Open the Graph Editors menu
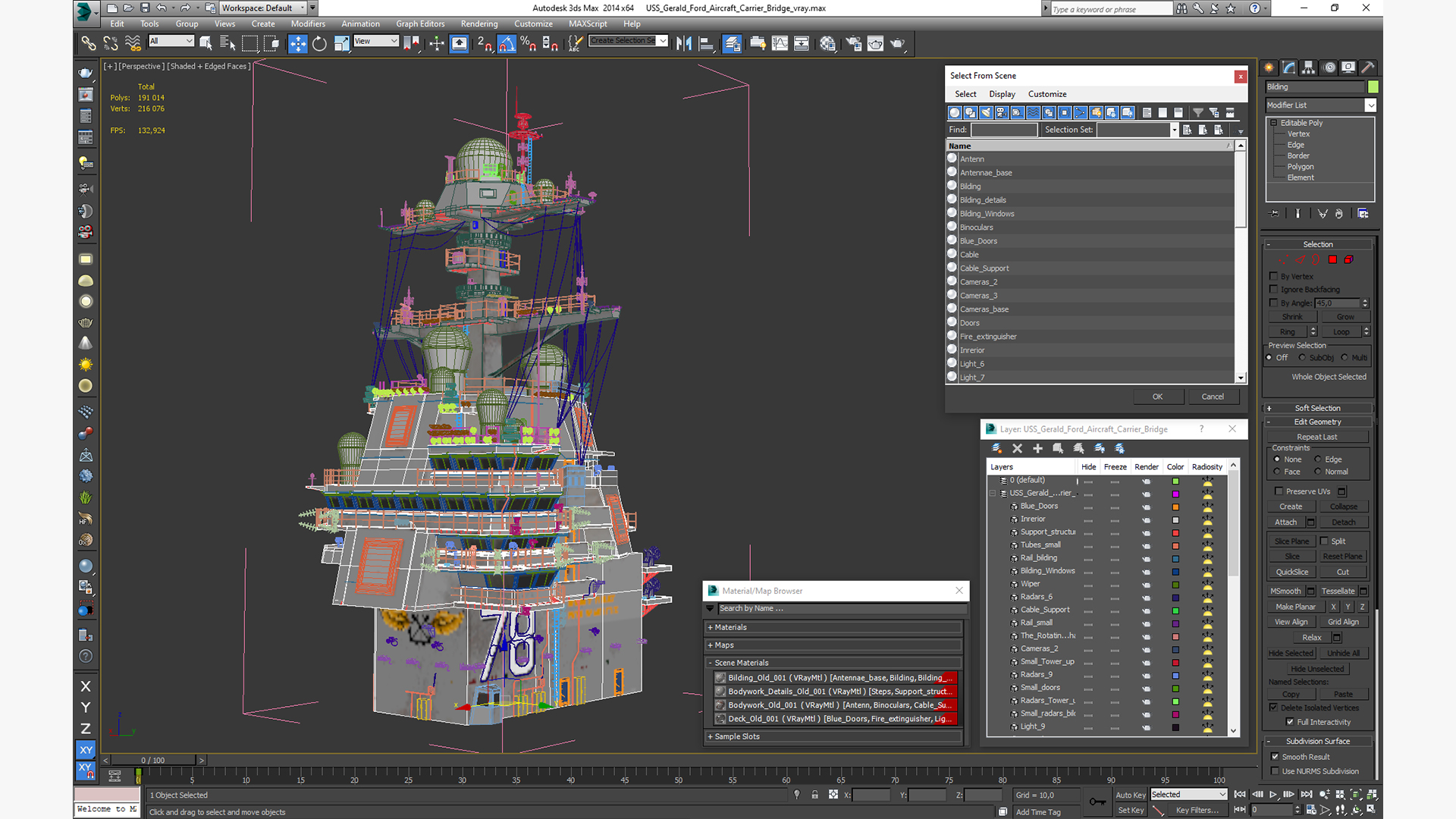1456x819 pixels. pos(419,24)
